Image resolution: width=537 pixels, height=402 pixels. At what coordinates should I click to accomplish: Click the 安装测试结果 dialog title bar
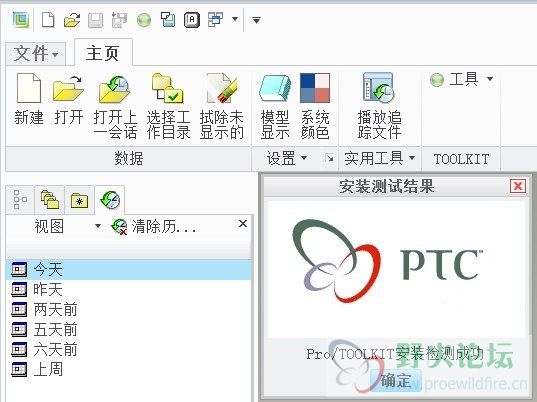pyautogui.click(x=387, y=187)
